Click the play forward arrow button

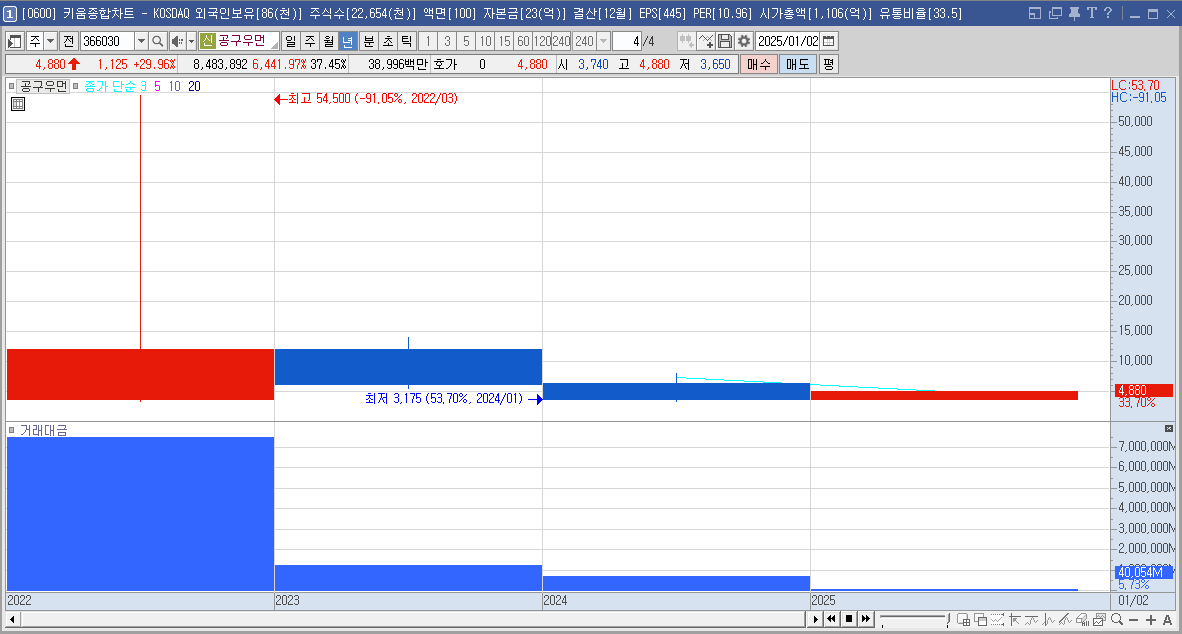pos(816,619)
